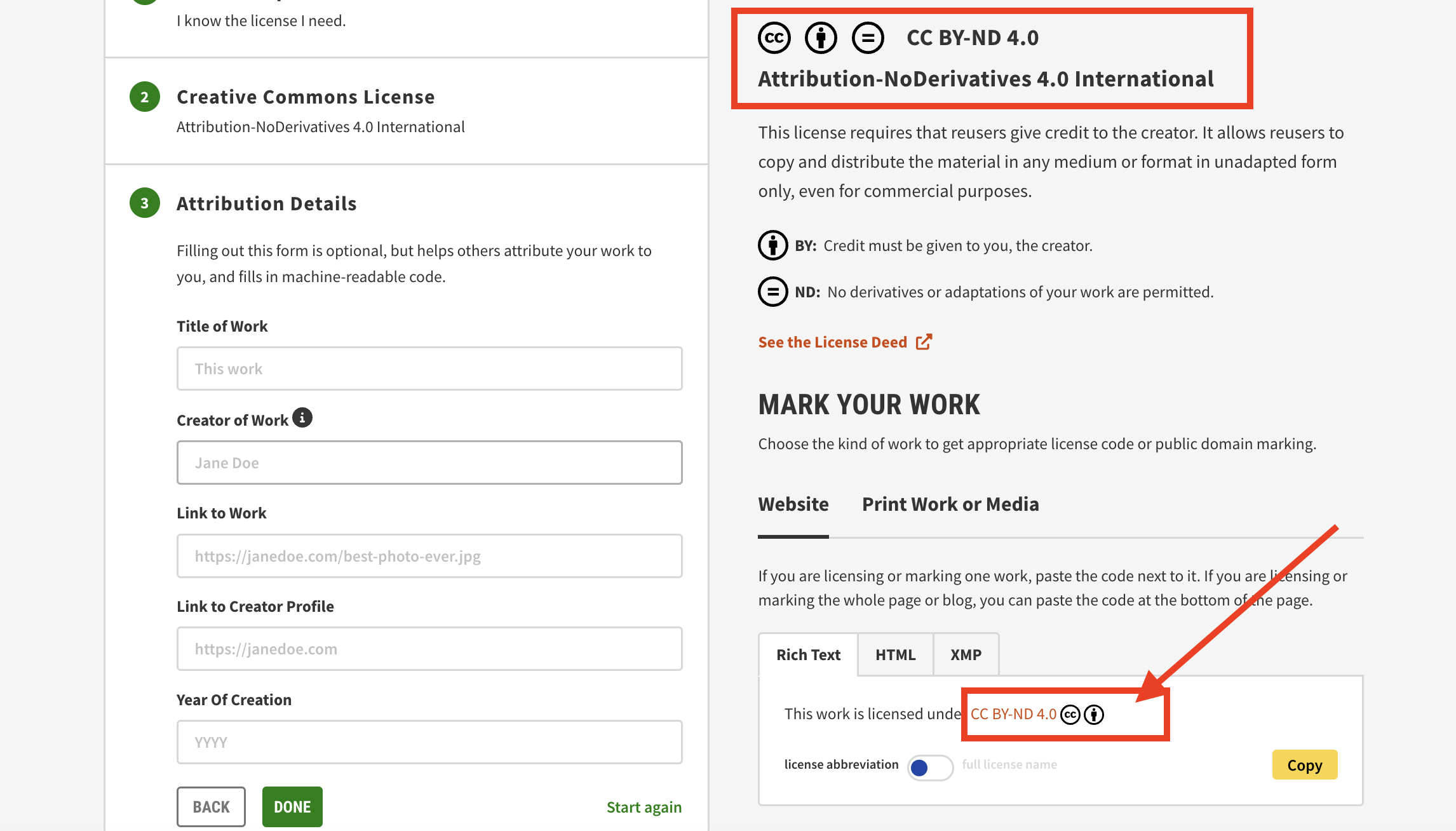Viewport: 1456px width, 831px height.
Task: Open the Creator of Work info icon
Action: click(303, 417)
